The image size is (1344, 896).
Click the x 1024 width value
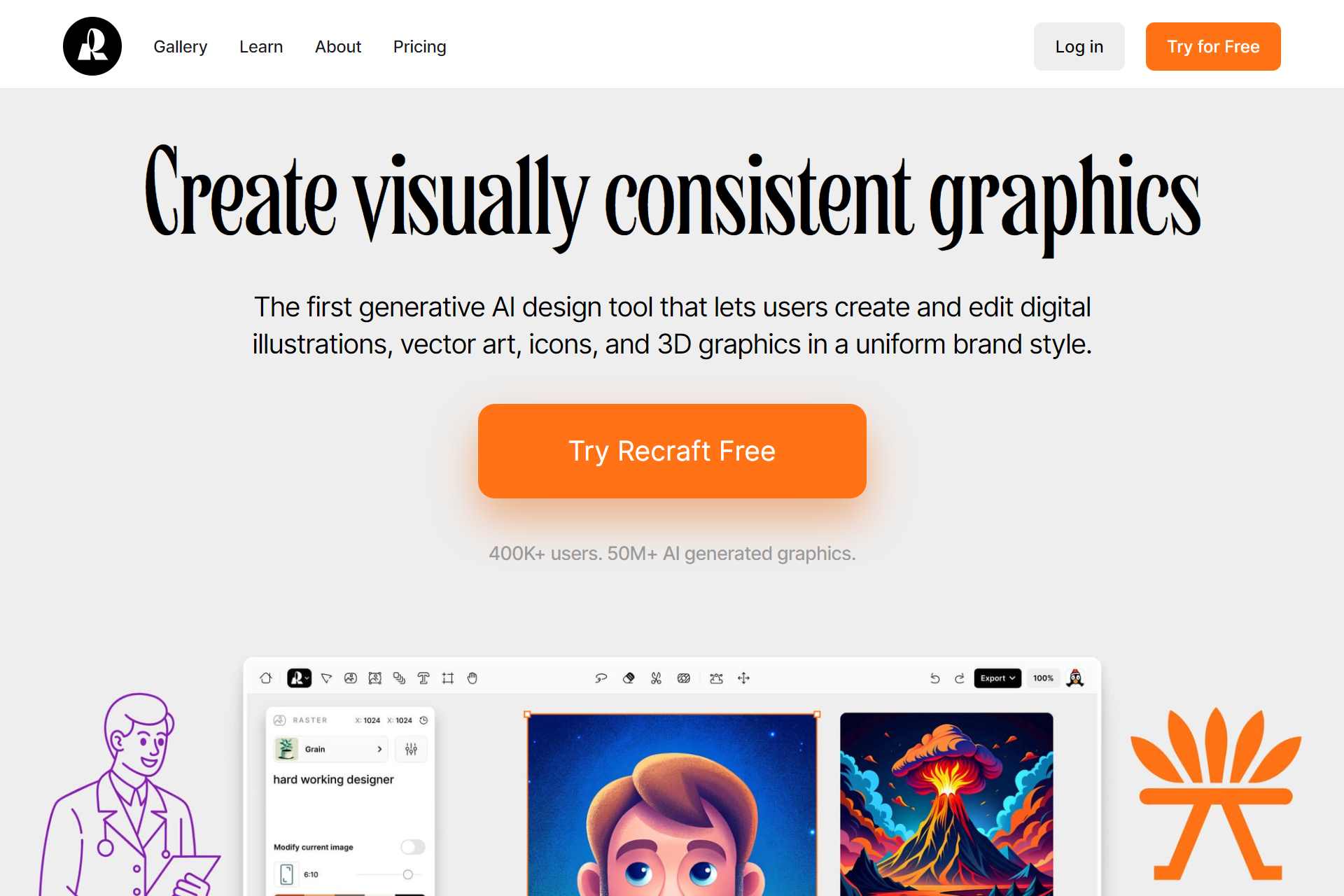[367, 720]
